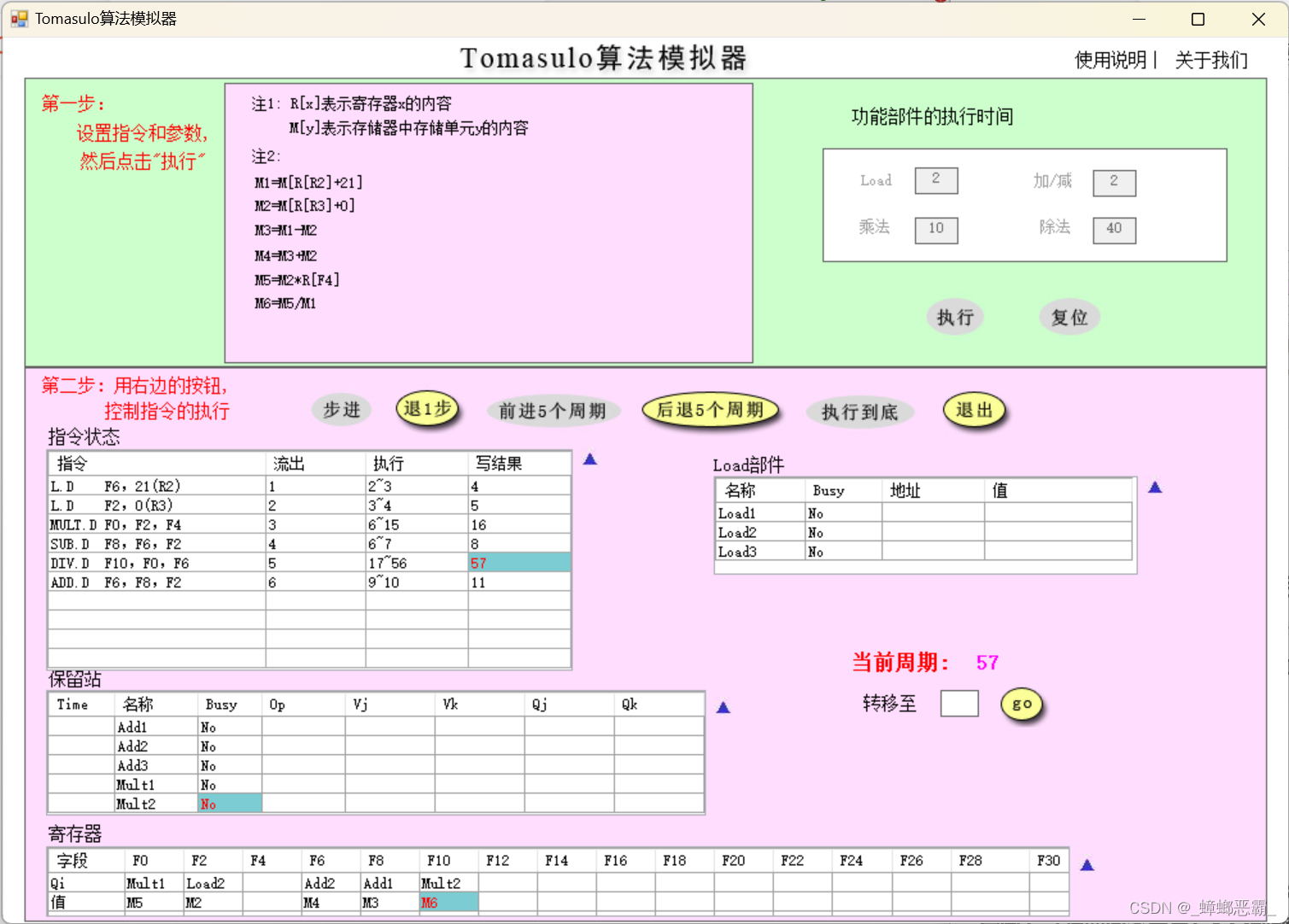This screenshot has width=1289, height=924.
Task: Click the 乘法 execution time field
Action: pos(936,229)
